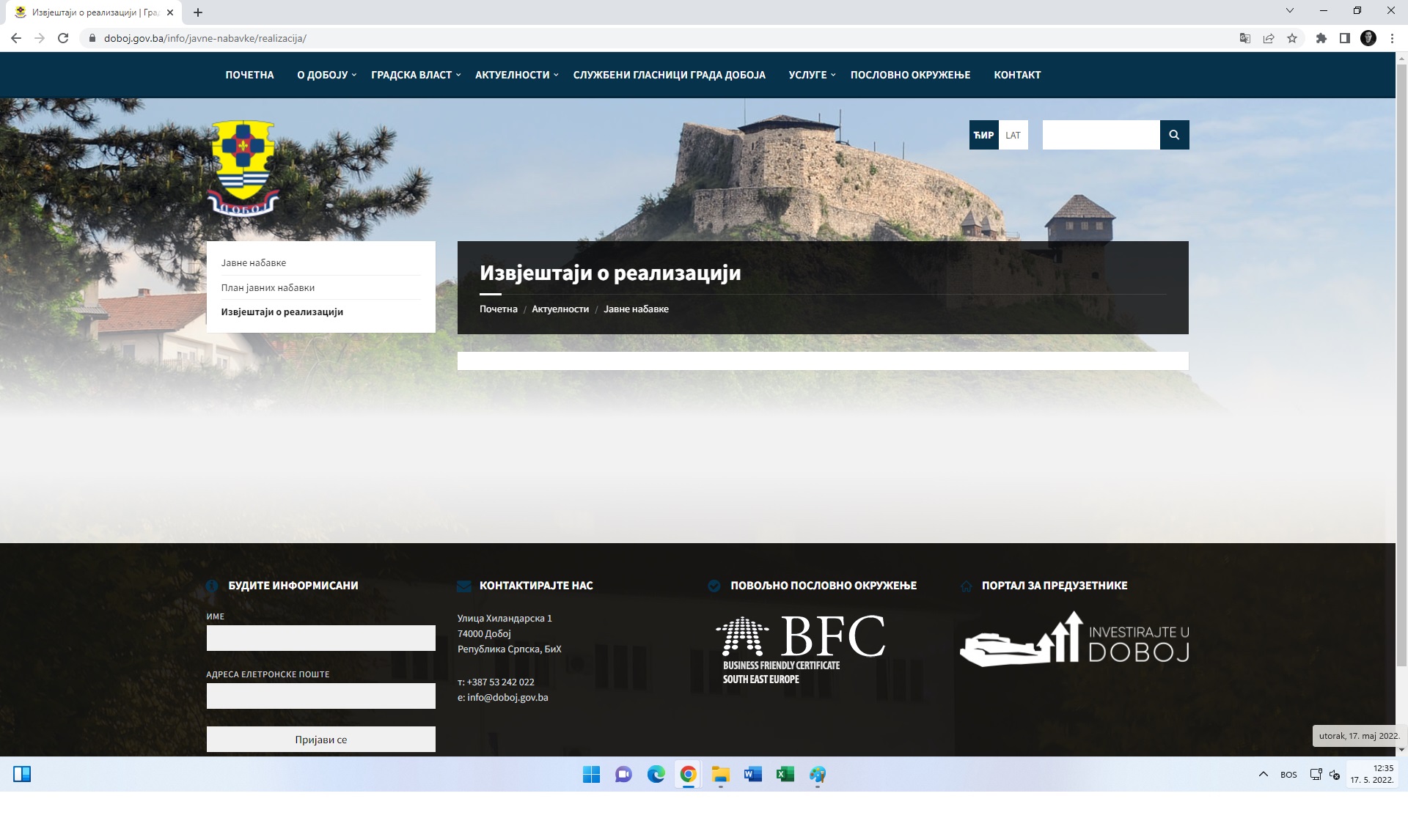Expand the ГРАДСКА ВЛАСТ dropdown menu
This screenshot has width=1408, height=840.
pyautogui.click(x=416, y=75)
